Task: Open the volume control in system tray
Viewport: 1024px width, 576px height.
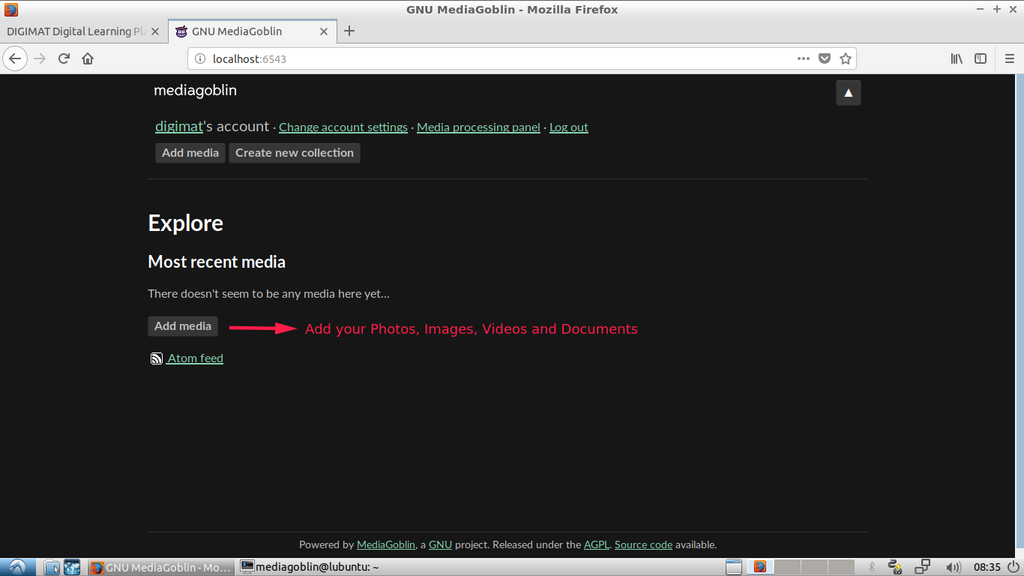Action: pos(953,567)
